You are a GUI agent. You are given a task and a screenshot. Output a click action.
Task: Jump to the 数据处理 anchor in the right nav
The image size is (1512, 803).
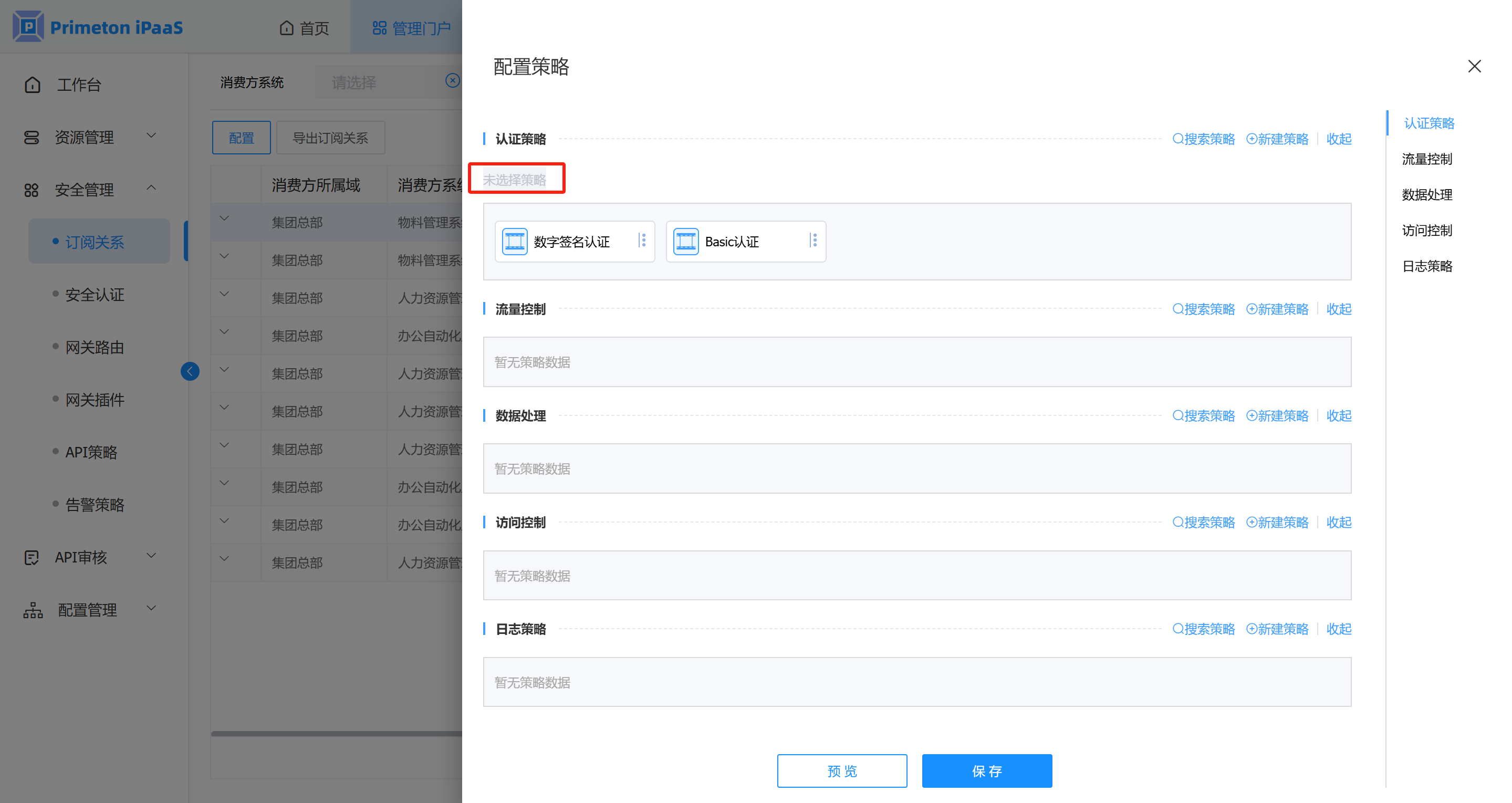point(1426,195)
